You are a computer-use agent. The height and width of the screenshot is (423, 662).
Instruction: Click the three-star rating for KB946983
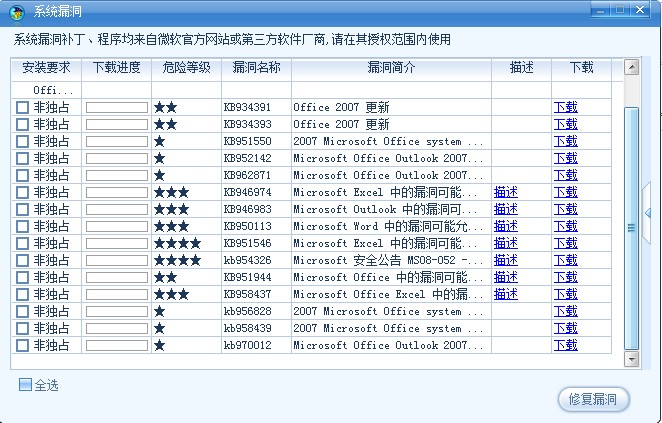click(x=171, y=209)
